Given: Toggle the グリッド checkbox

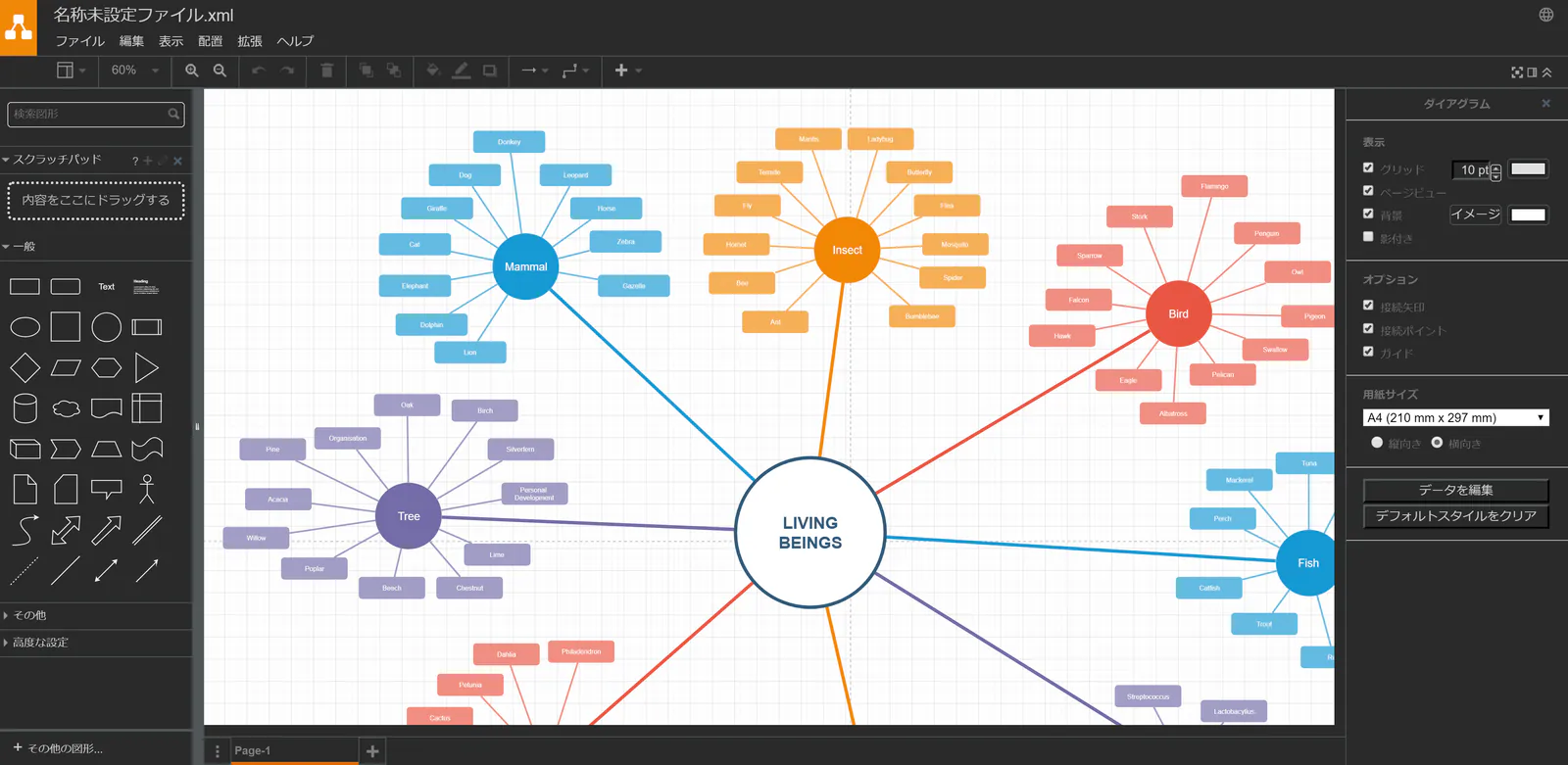Looking at the screenshot, I should (1368, 167).
